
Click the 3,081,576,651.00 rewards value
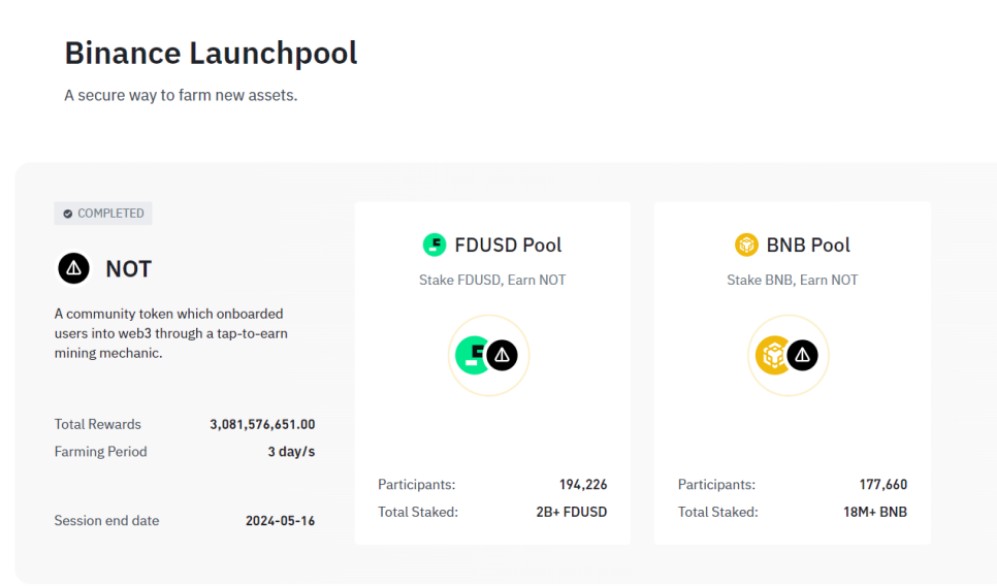(x=263, y=424)
